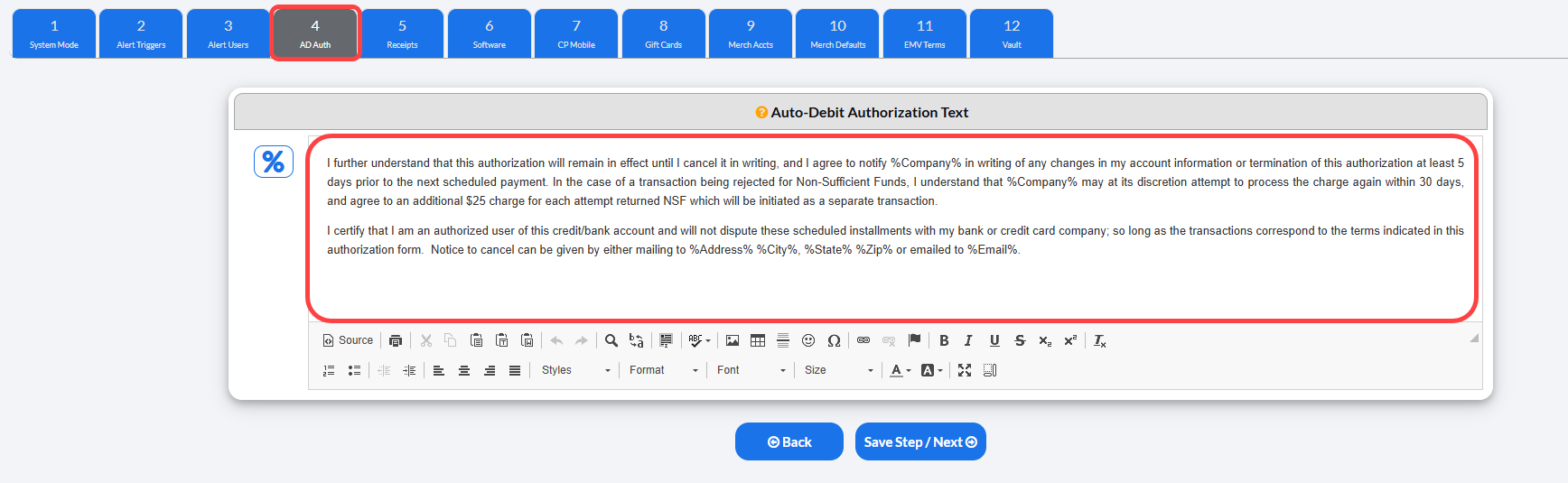The height and width of the screenshot is (483, 1568).
Task: Center align the text
Action: (x=464, y=370)
